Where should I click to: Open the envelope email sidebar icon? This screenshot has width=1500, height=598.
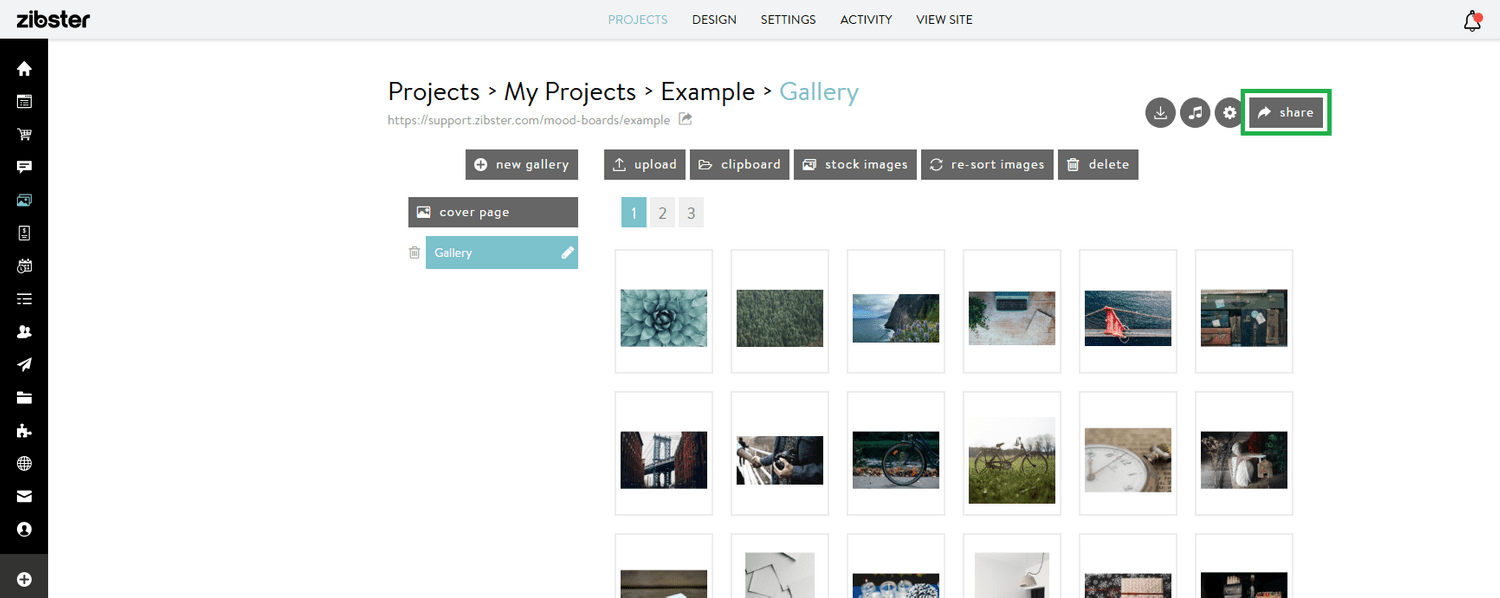24,496
